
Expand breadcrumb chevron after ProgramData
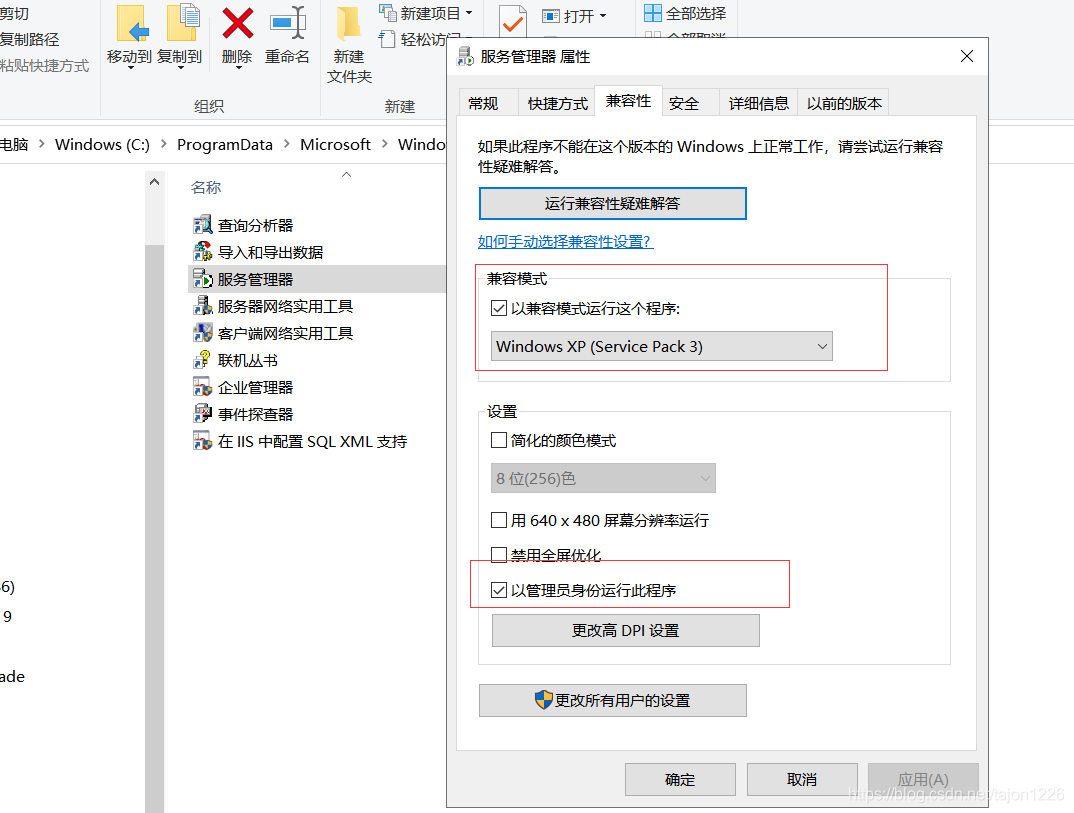[x=286, y=144]
